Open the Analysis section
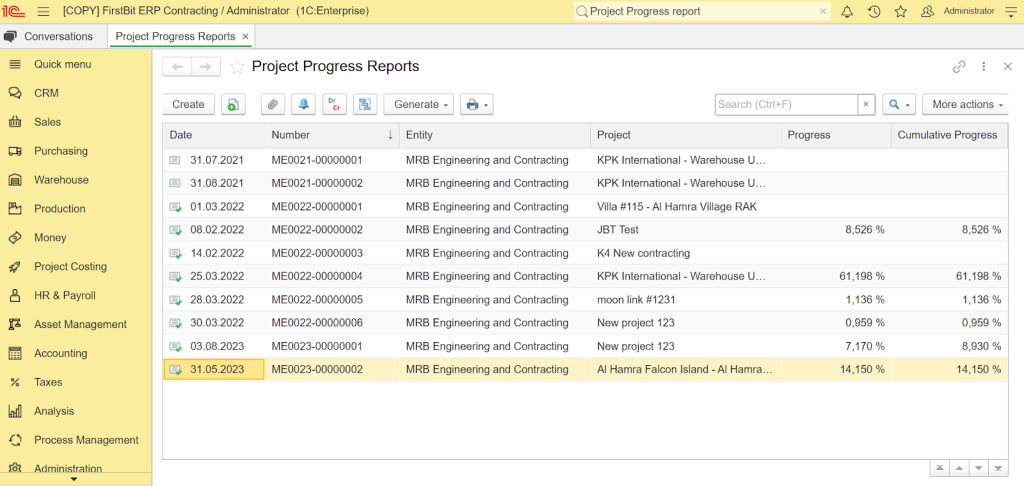The width and height of the screenshot is (1024, 486). pyautogui.click(x=76, y=411)
